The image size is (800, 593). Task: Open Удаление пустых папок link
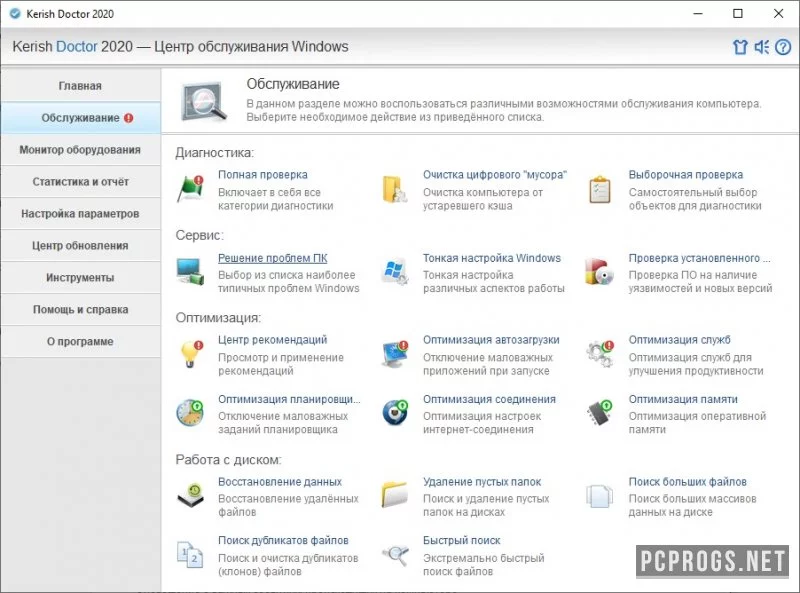coord(482,482)
